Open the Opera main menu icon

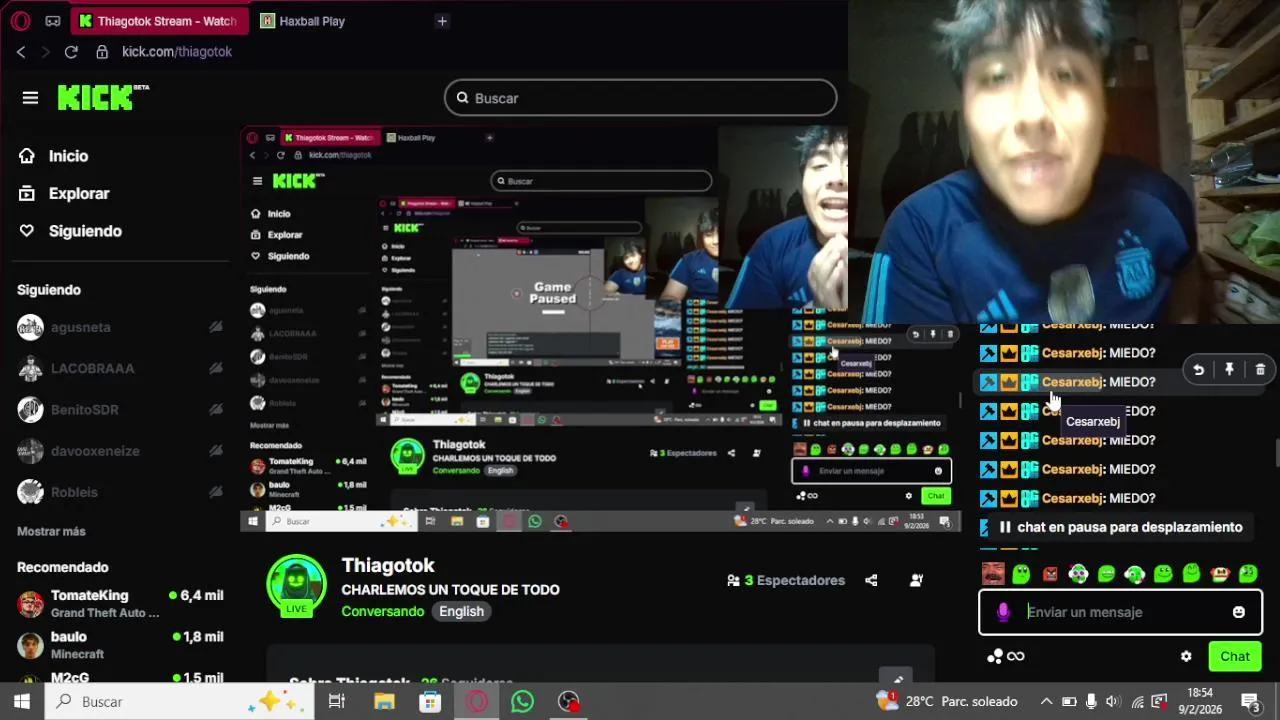pyautogui.click(x=20, y=21)
